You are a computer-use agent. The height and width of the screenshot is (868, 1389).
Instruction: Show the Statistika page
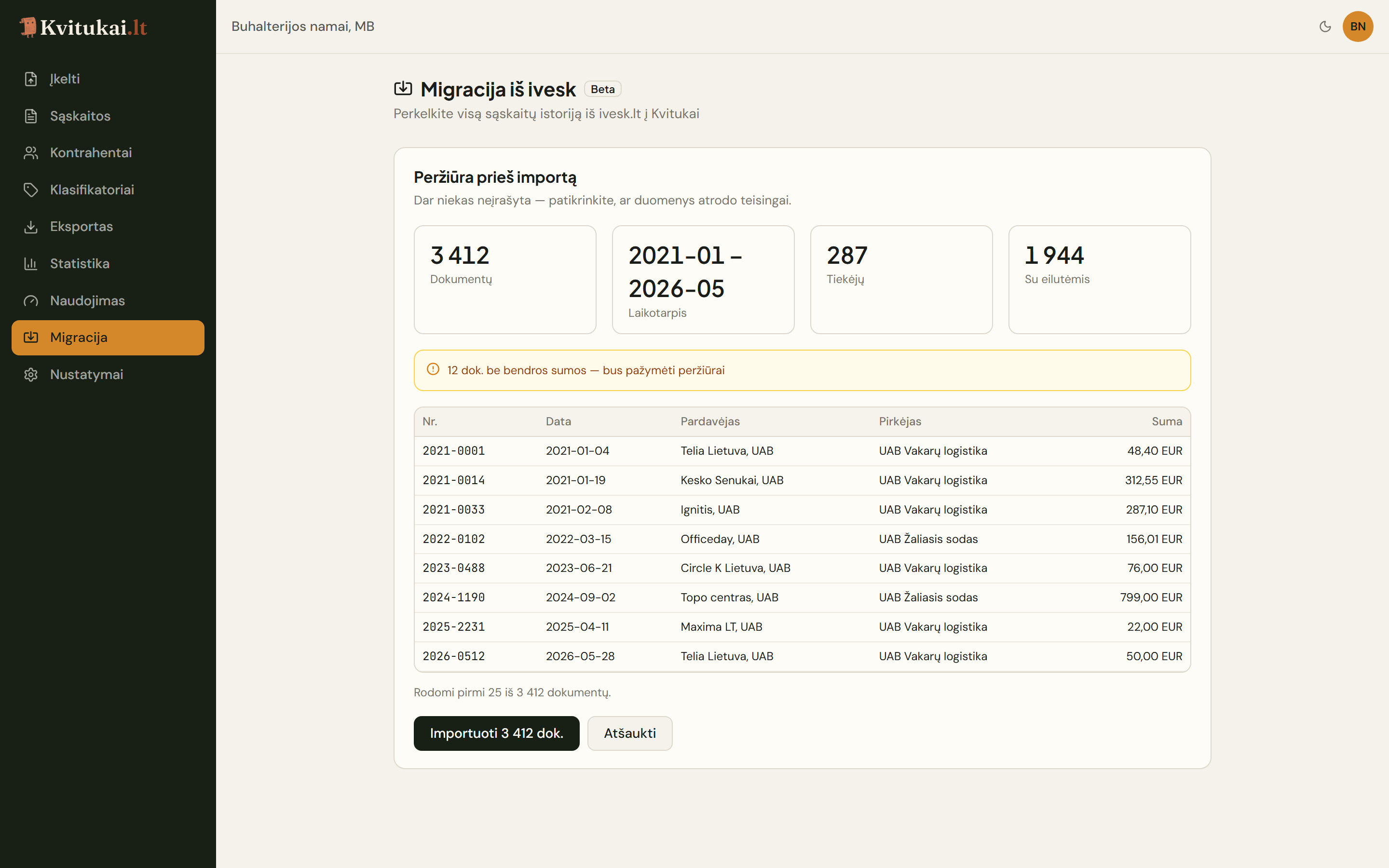click(x=108, y=263)
